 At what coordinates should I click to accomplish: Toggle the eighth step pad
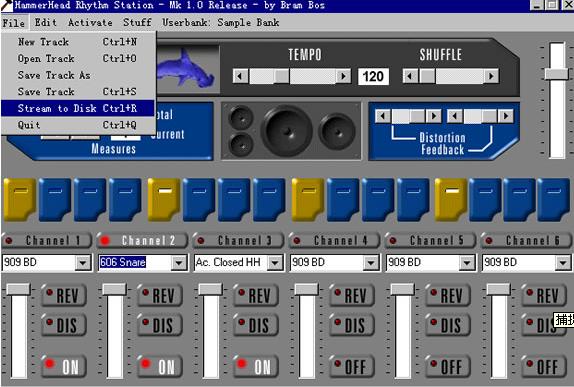coord(269,200)
